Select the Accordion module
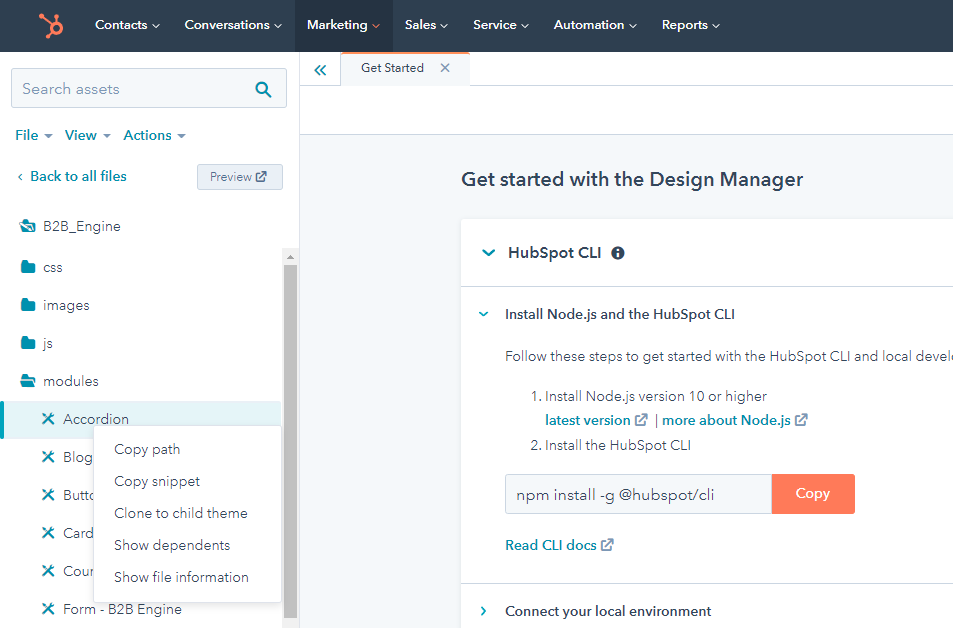Image resolution: width=953 pixels, height=628 pixels. pos(95,419)
